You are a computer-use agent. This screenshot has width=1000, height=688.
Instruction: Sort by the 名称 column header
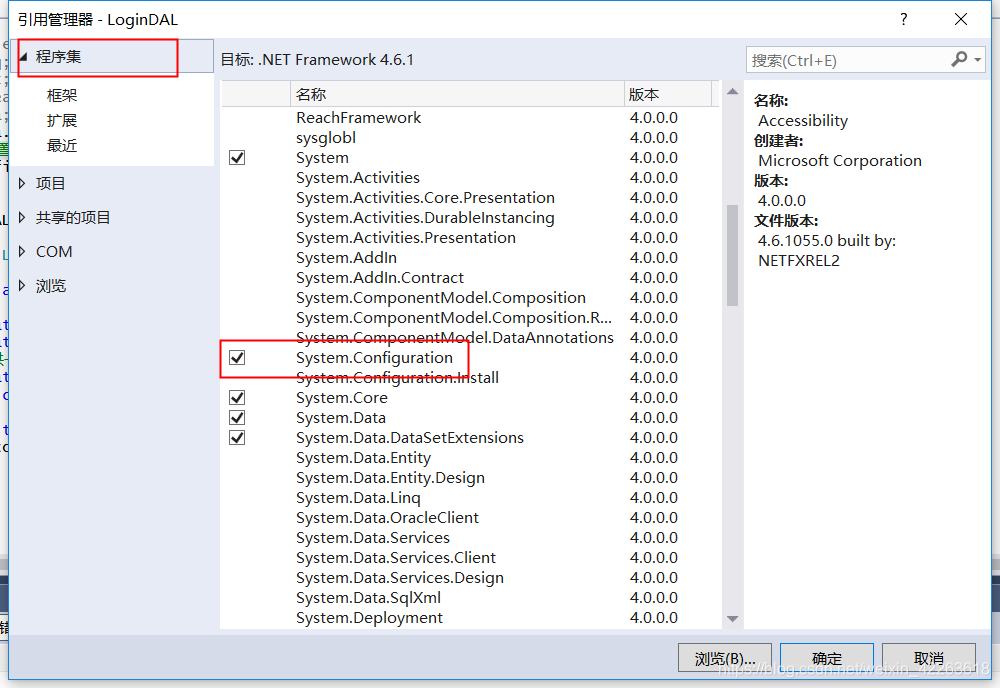click(x=457, y=94)
